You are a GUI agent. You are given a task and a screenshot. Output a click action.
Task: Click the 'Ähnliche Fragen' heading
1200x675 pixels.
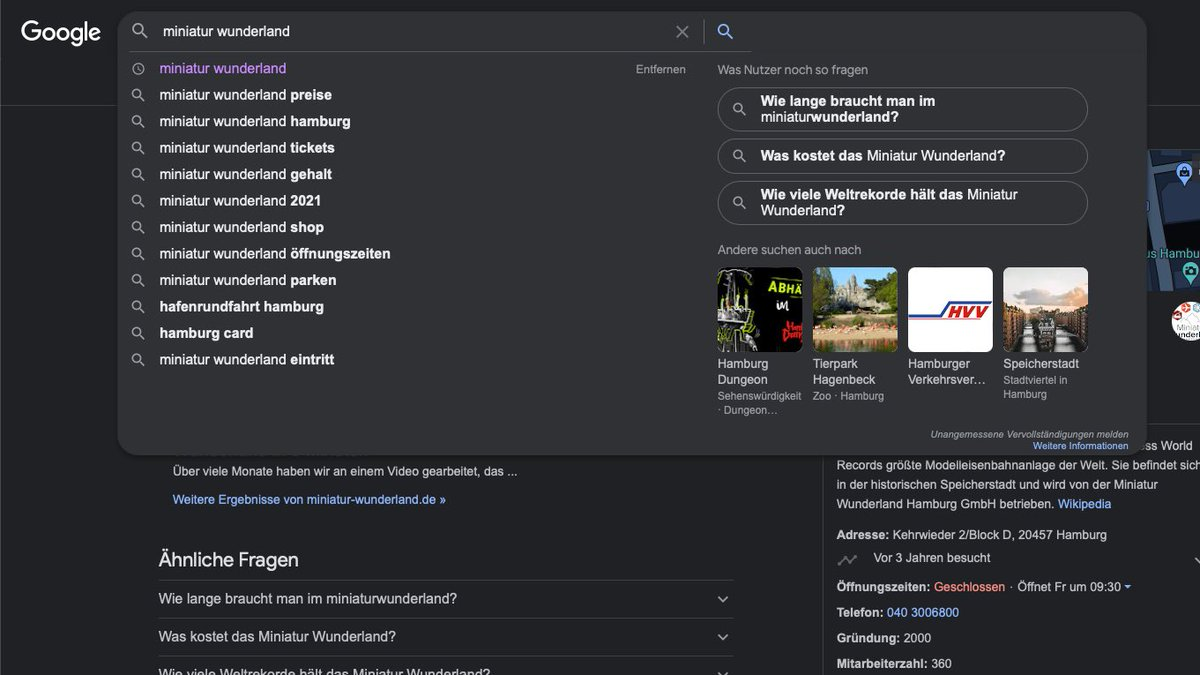(229, 560)
